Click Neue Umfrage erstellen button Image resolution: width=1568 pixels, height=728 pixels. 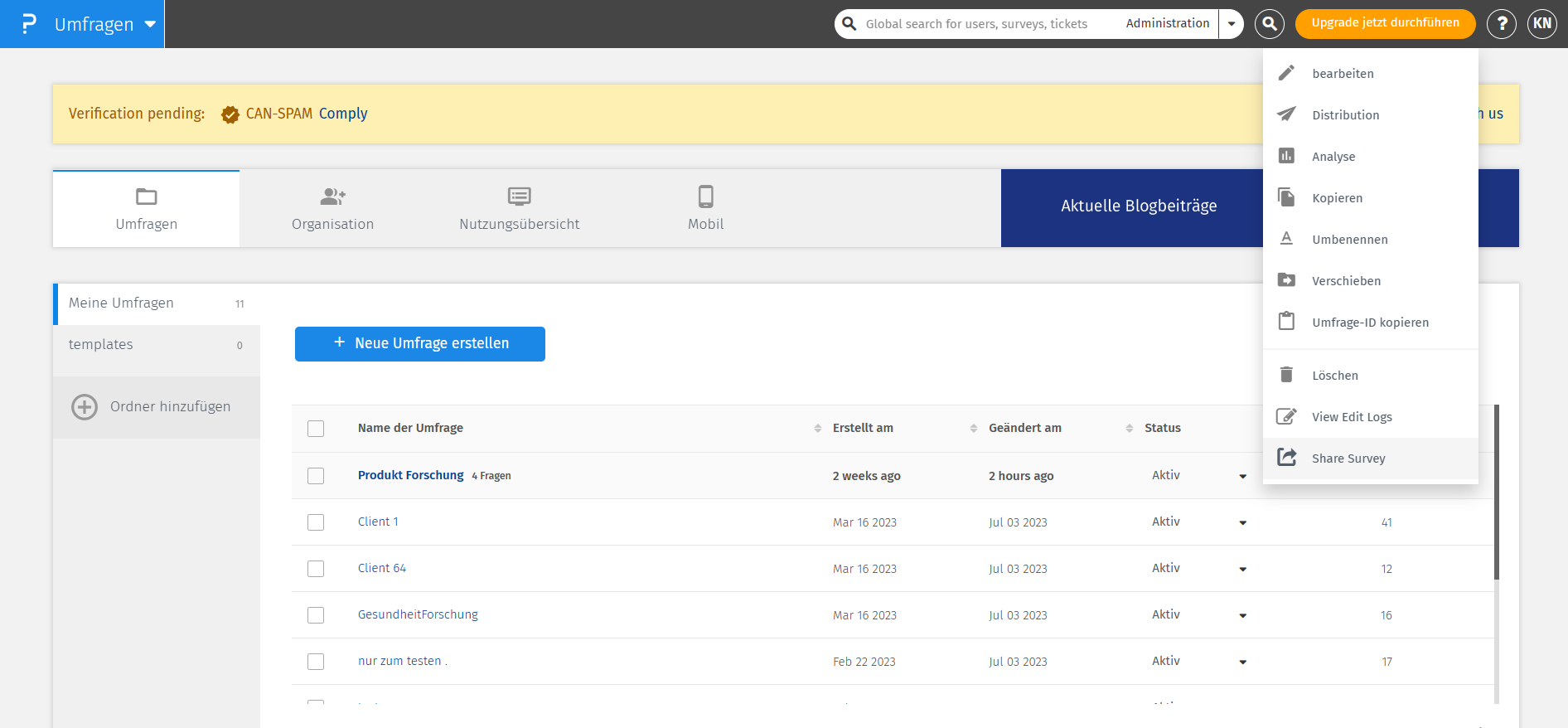click(x=420, y=344)
